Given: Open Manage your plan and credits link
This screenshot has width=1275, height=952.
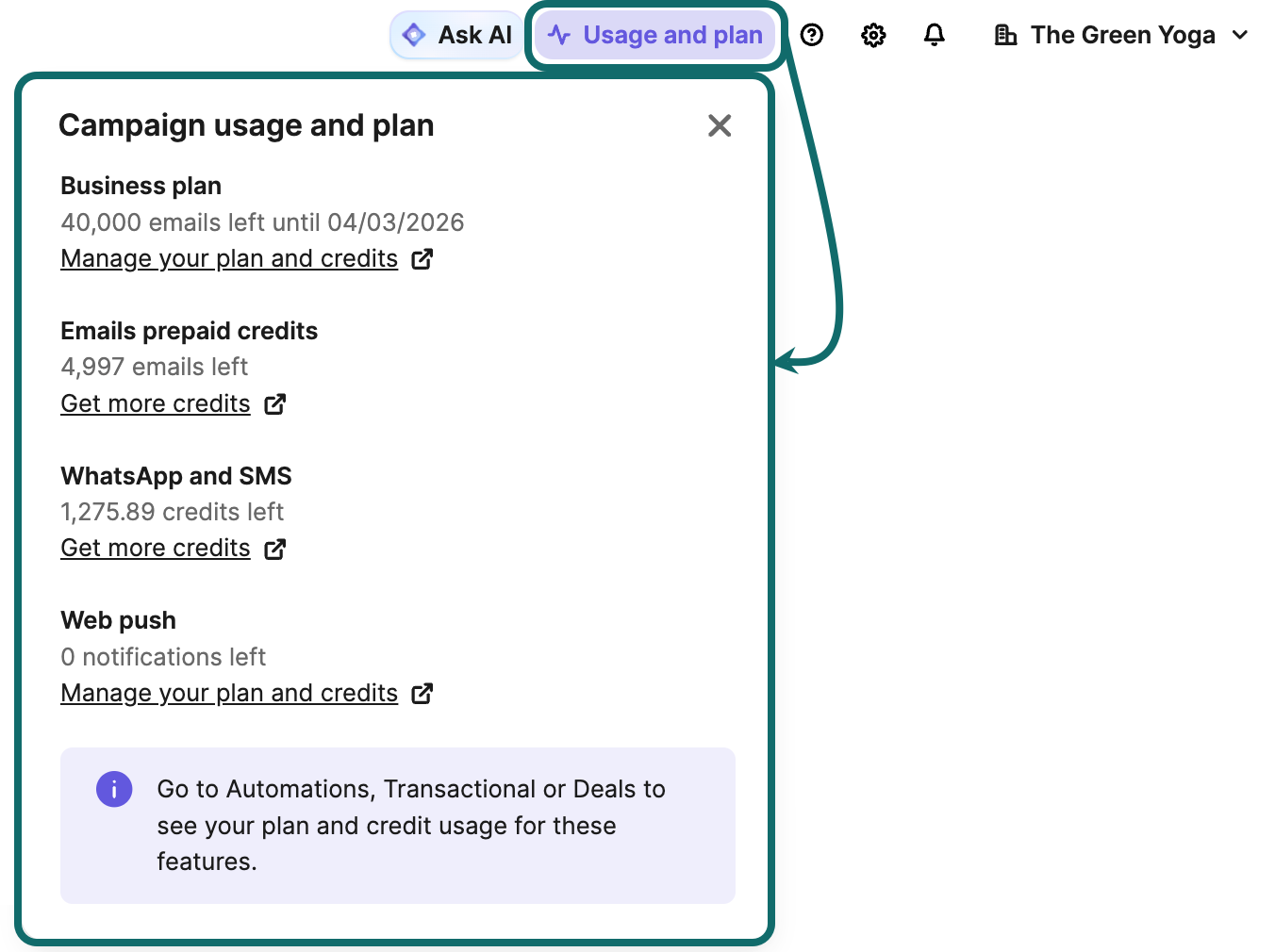Looking at the screenshot, I should coord(228,258).
